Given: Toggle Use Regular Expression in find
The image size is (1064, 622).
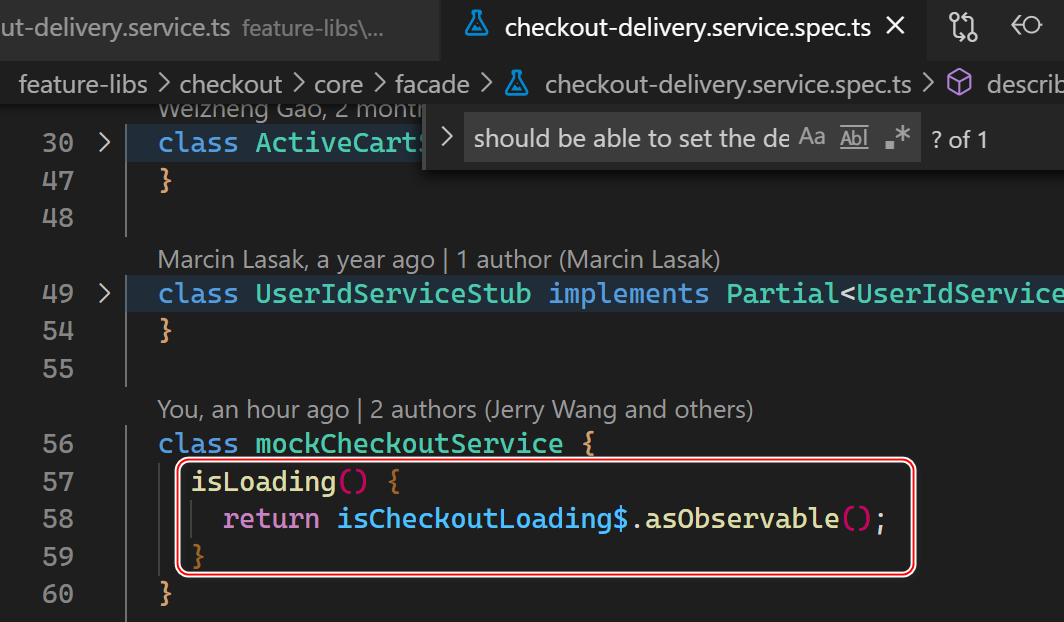Looking at the screenshot, I should click(x=898, y=138).
